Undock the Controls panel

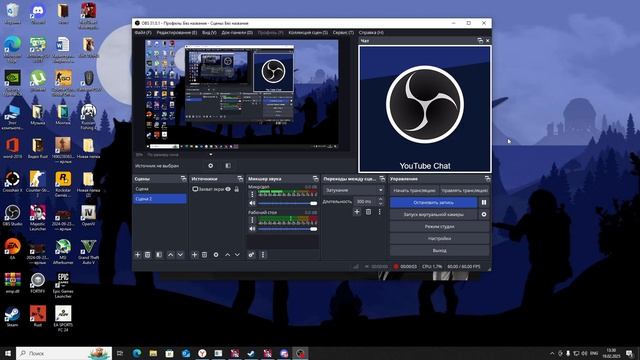(x=487, y=179)
